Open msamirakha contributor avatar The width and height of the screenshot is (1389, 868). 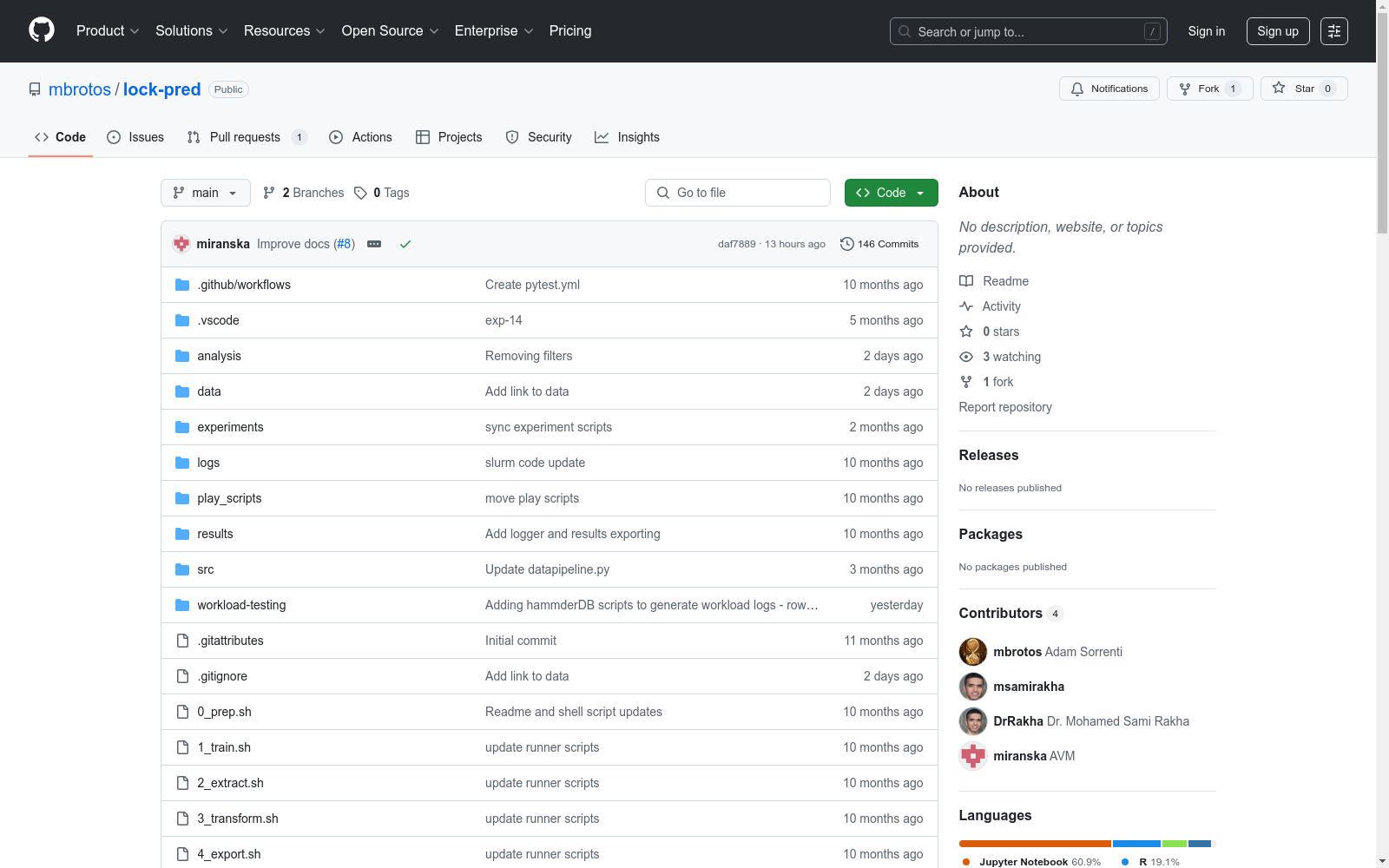[x=973, y=687]
